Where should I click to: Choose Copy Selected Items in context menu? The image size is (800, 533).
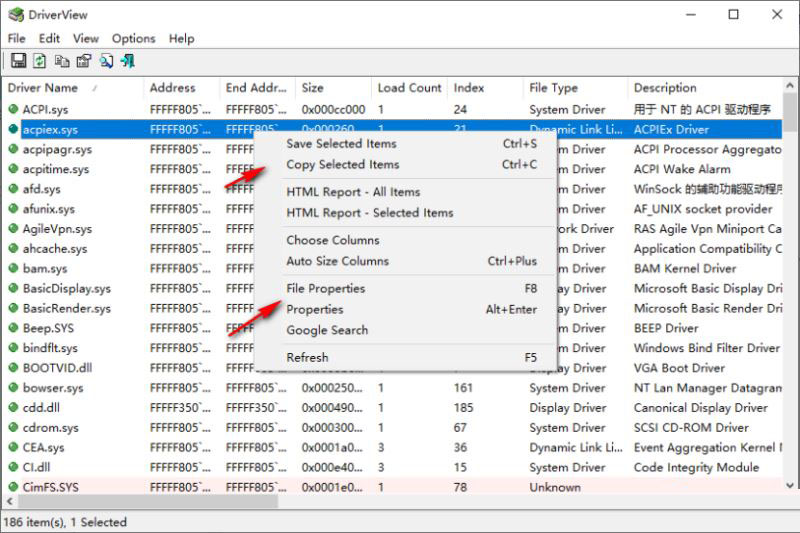(x=406, y=165)
